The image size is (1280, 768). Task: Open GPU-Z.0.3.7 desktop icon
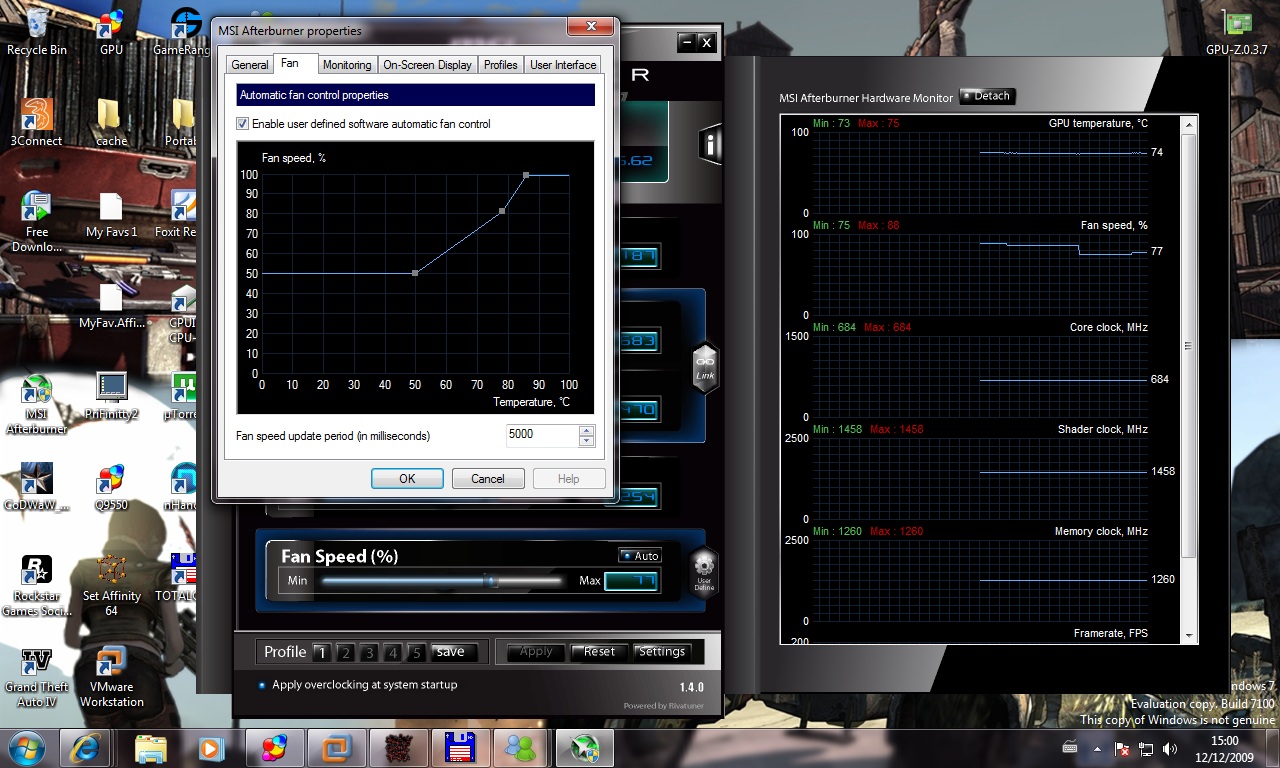[1237, 31]
